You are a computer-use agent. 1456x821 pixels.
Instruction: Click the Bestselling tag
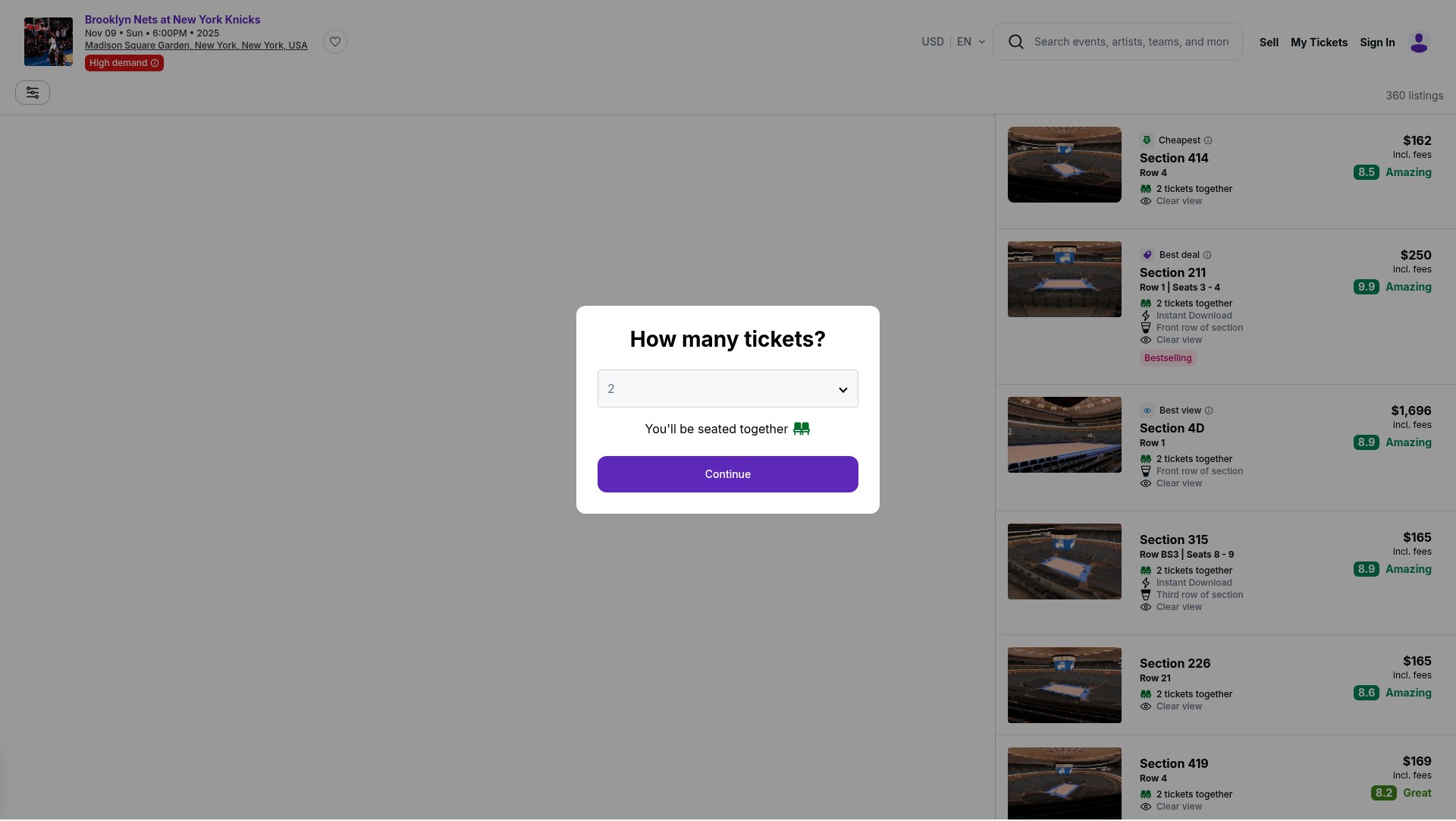pos(1168,358)
